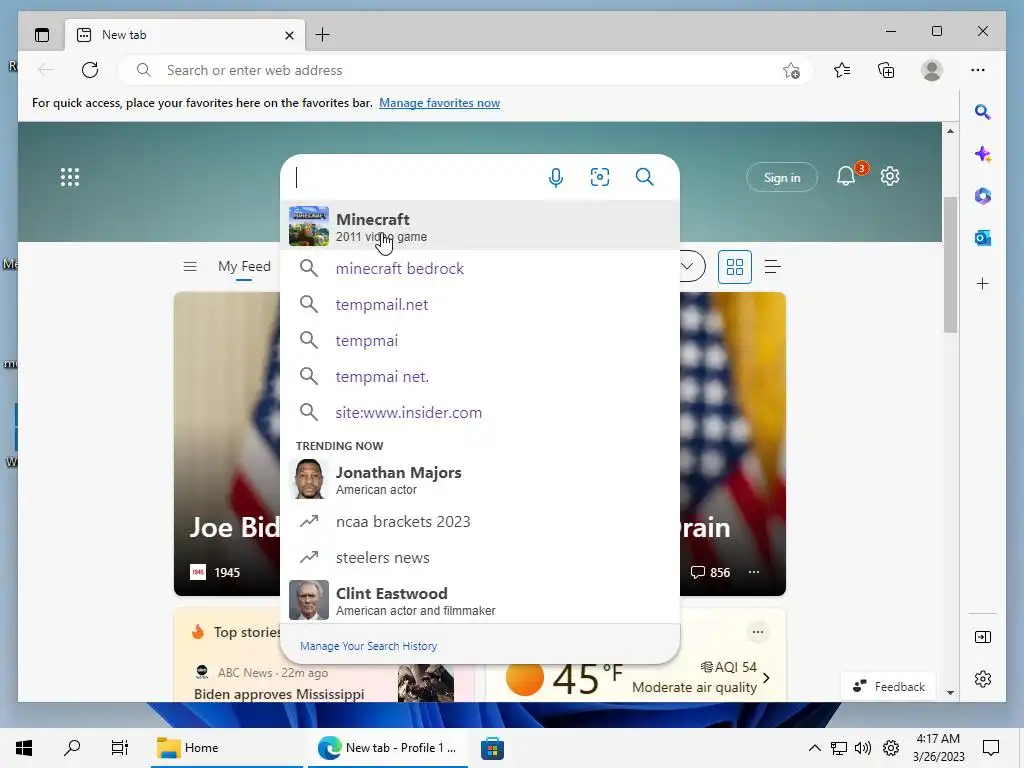Click scrollbar down arrow

coord(950,692)
